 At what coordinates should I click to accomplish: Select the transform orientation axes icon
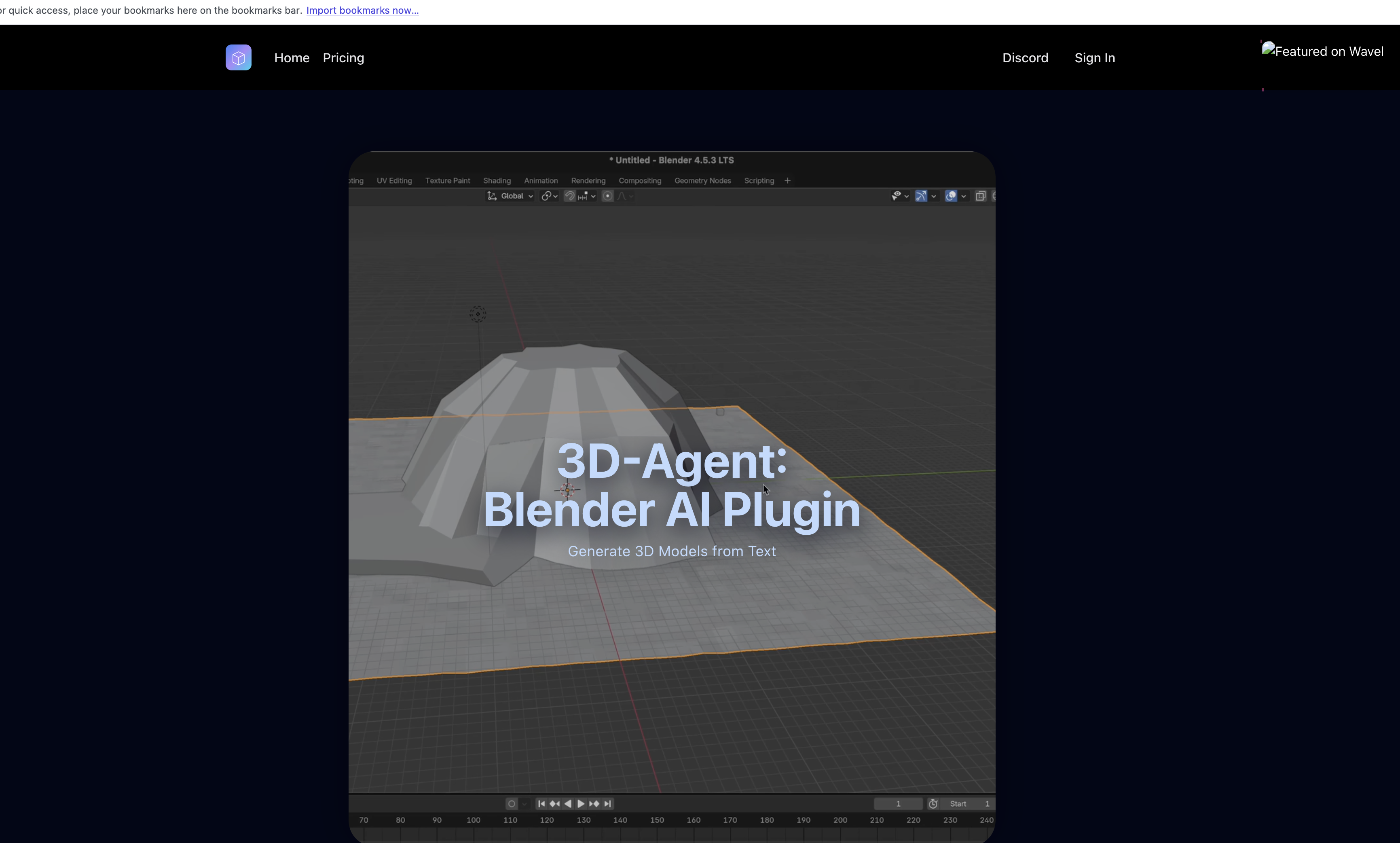tap(492, 195)
